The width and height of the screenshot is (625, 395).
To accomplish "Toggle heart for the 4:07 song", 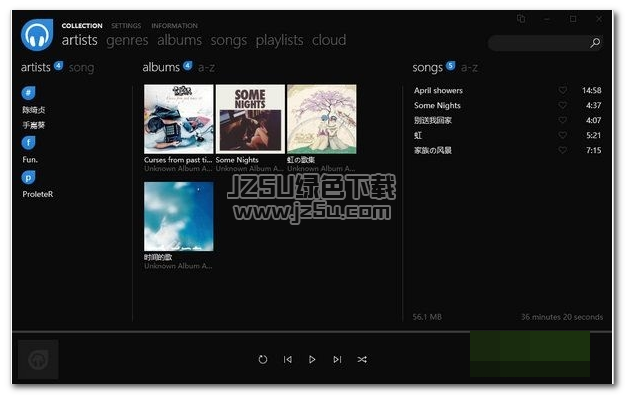I will 562,120.
